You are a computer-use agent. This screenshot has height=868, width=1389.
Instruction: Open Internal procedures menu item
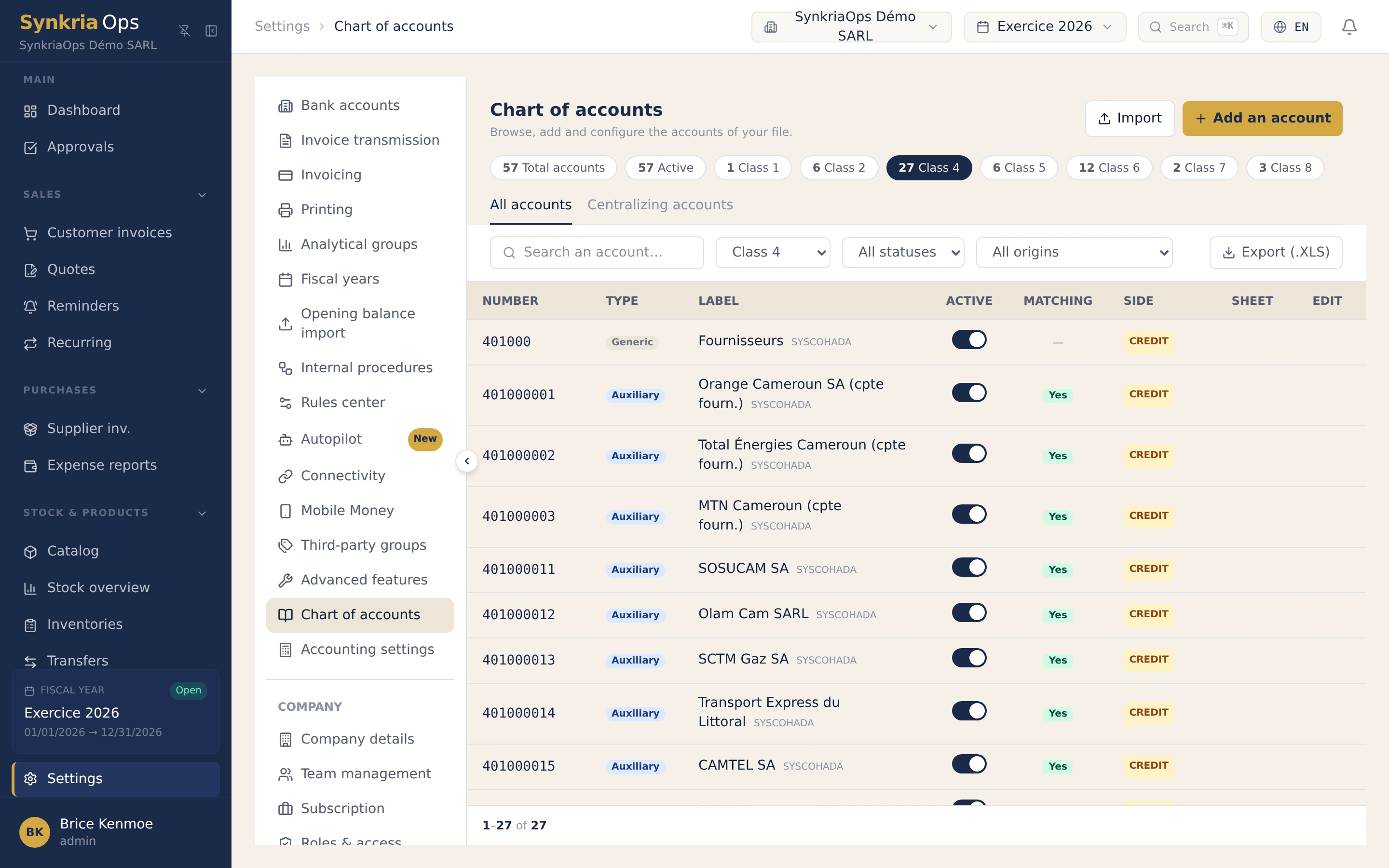(x=360, y=368)
